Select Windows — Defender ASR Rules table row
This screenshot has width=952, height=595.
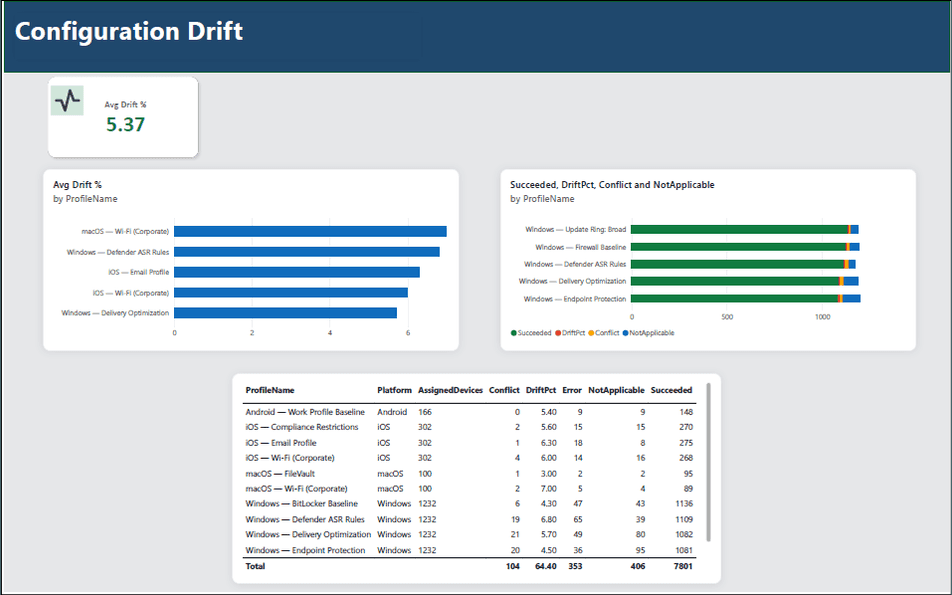[x=469, y=520]
